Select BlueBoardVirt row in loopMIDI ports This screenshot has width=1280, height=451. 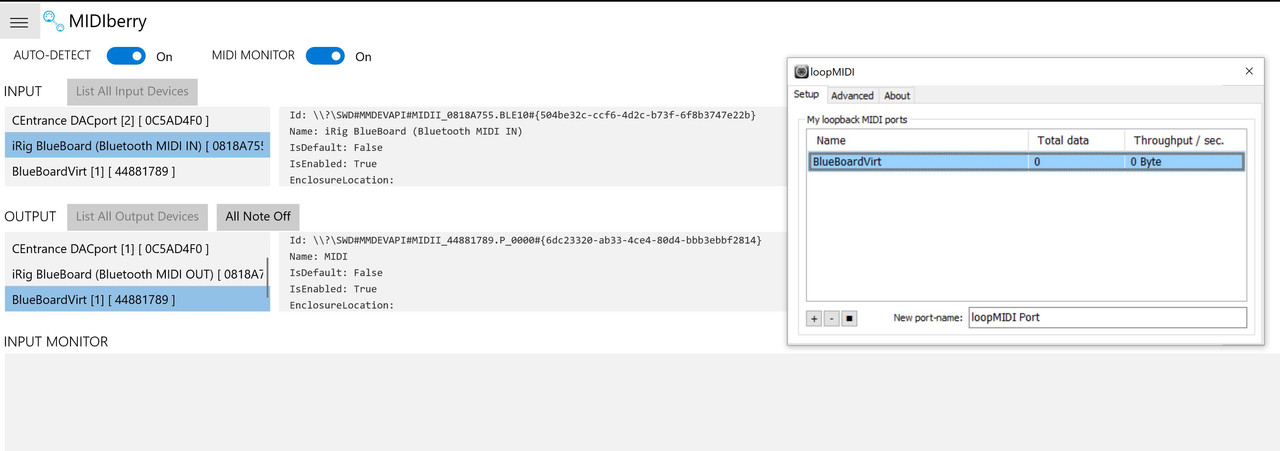tap(1026, 161)
